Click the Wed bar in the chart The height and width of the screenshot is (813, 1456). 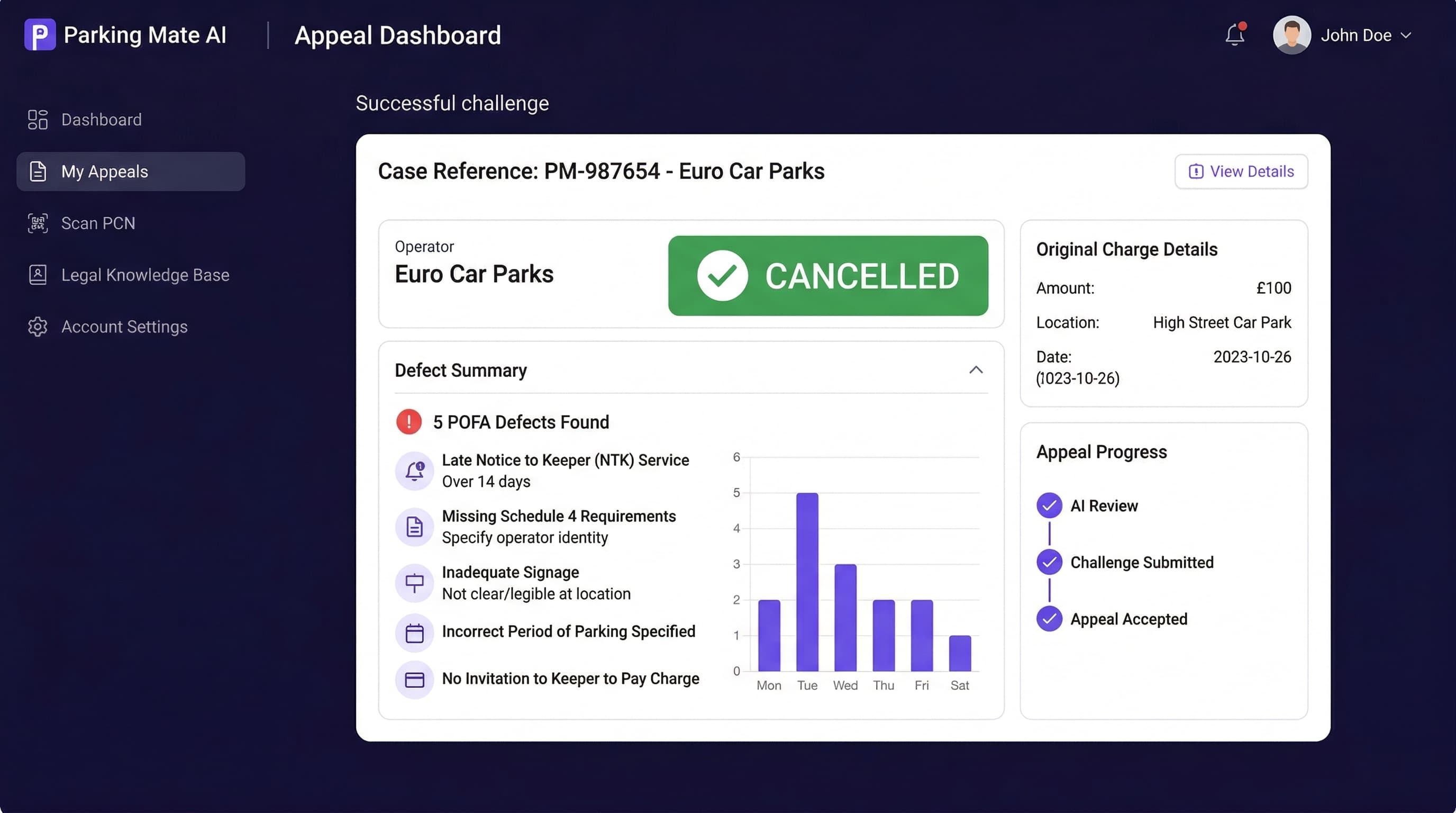tap(845, 617)
